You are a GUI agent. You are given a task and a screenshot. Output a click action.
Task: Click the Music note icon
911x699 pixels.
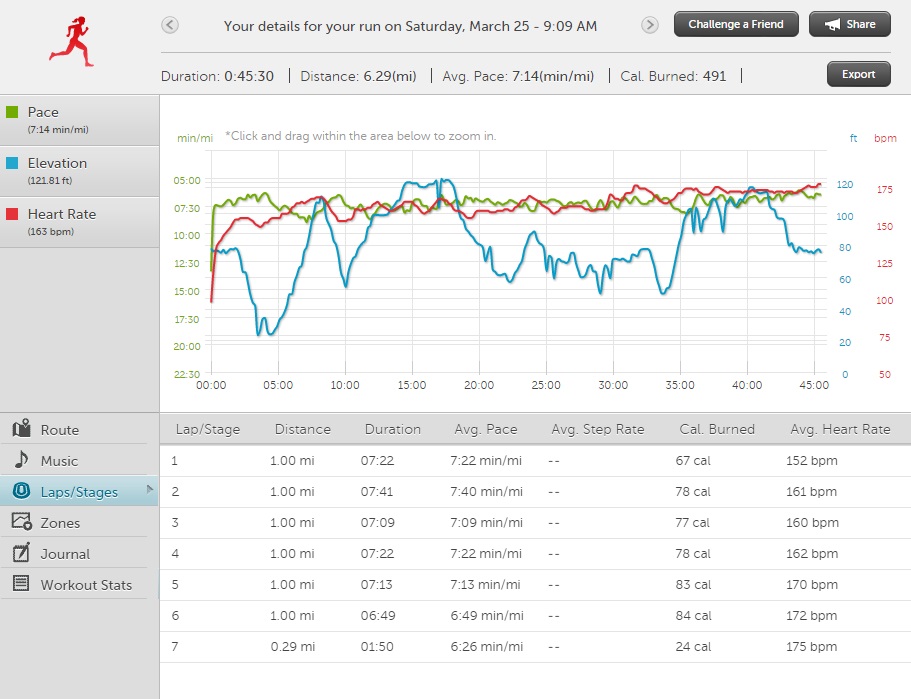click(21, 460)
